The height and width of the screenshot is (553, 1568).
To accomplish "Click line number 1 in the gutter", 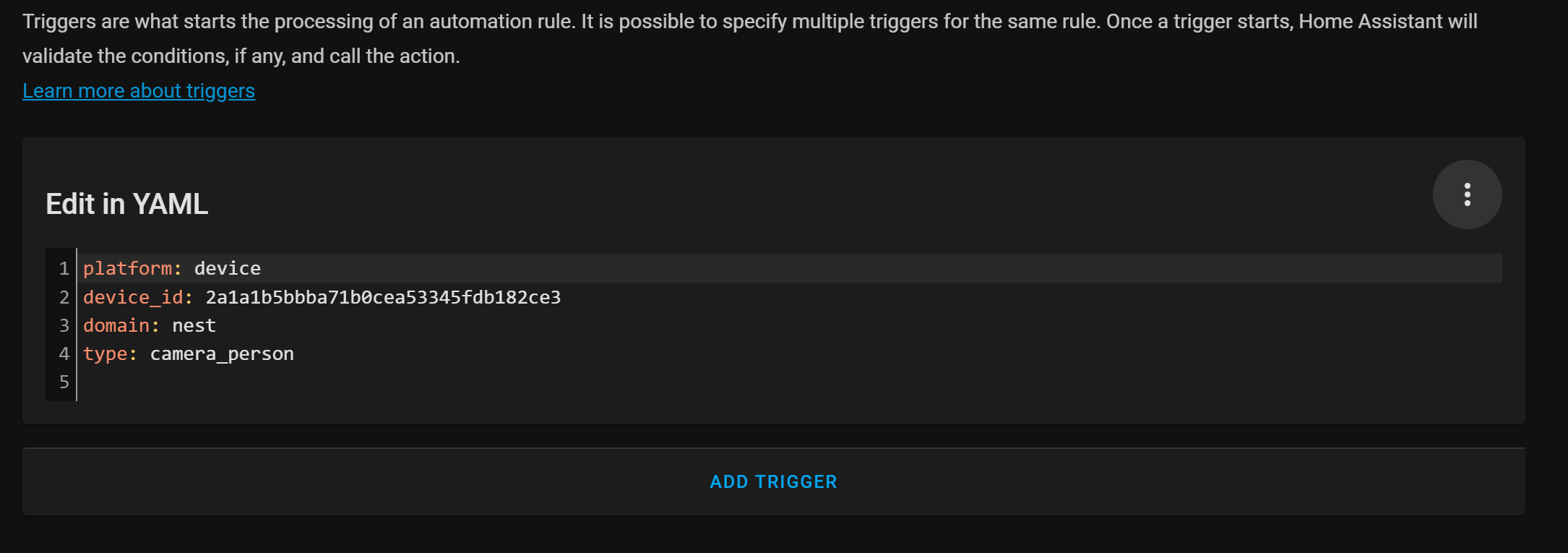I will [x=64, y=269].
